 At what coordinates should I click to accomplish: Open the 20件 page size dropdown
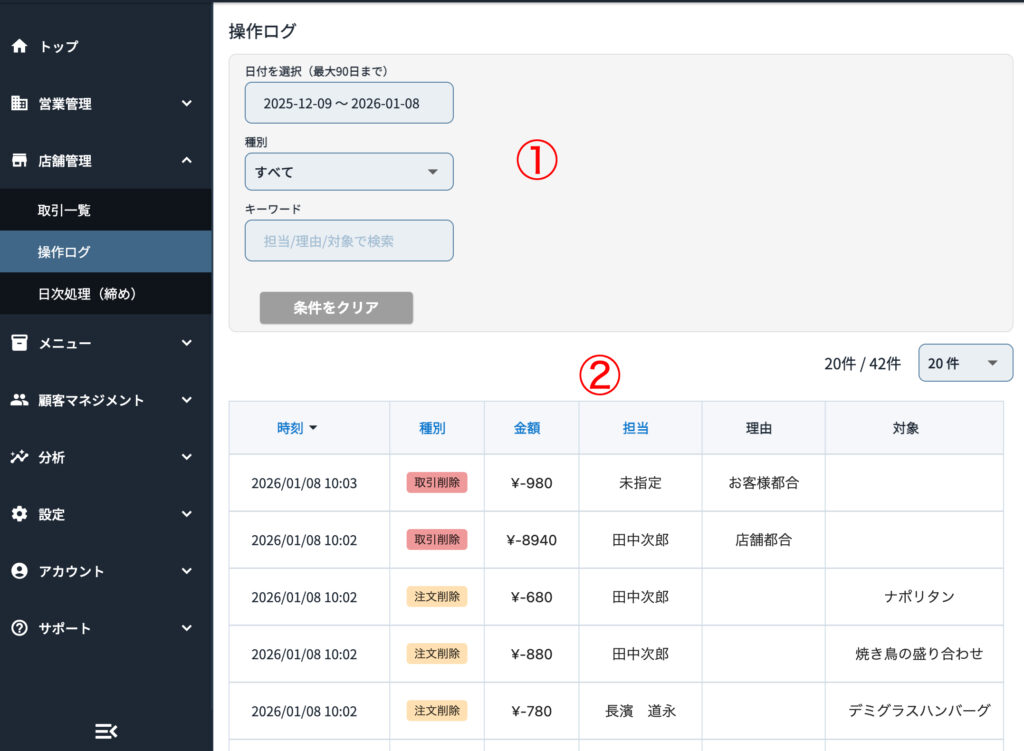pyautogui.click(x=965, y=363)
